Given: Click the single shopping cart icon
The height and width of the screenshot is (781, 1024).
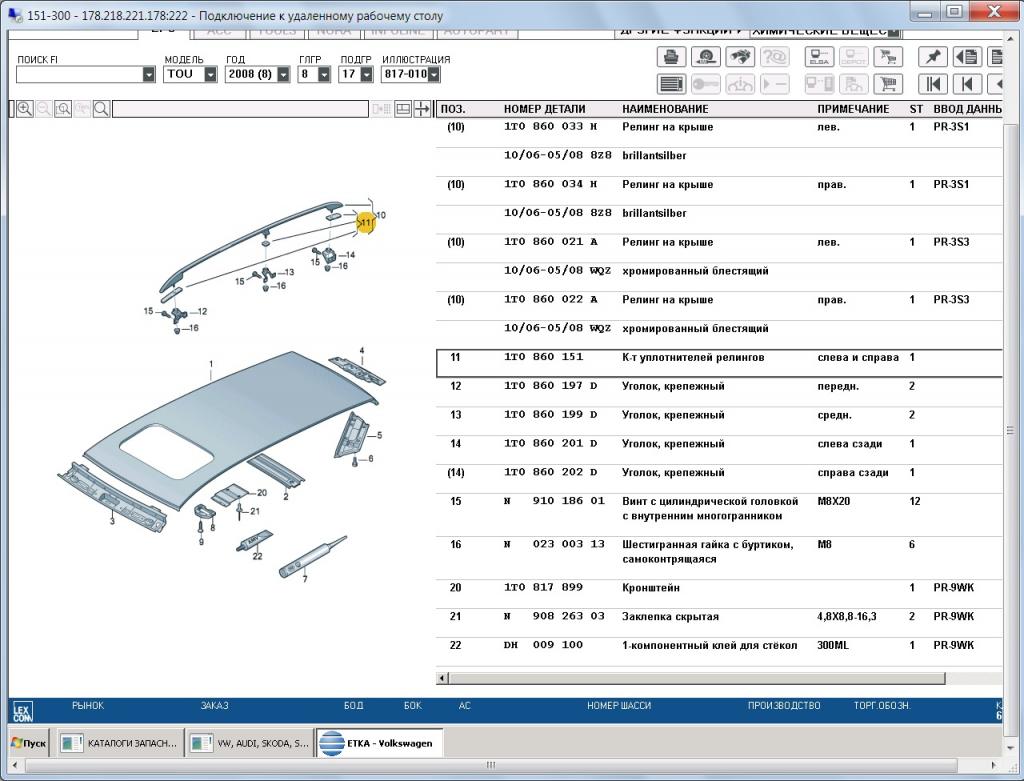Looking at the screenshot, I should pos(888,84).
